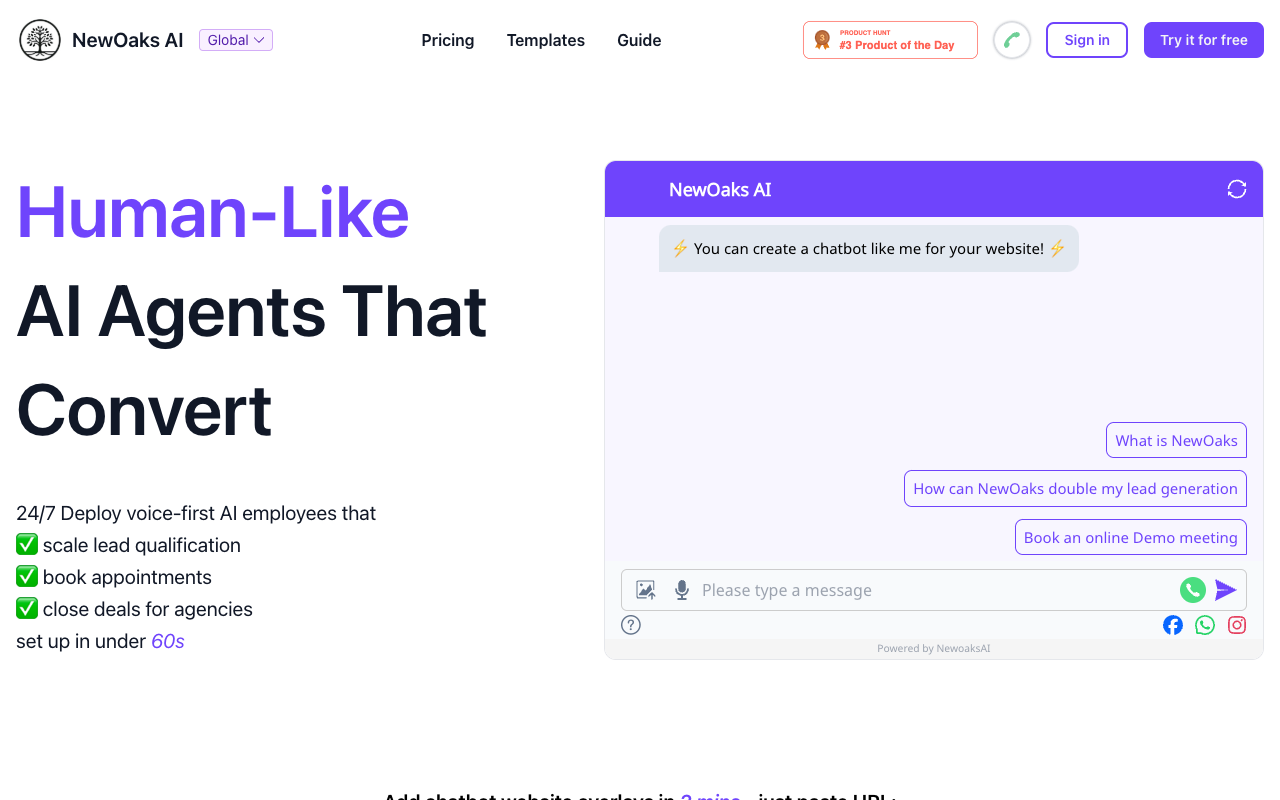
Task: Open the Guide navigation item
Action: pos(639,40)
